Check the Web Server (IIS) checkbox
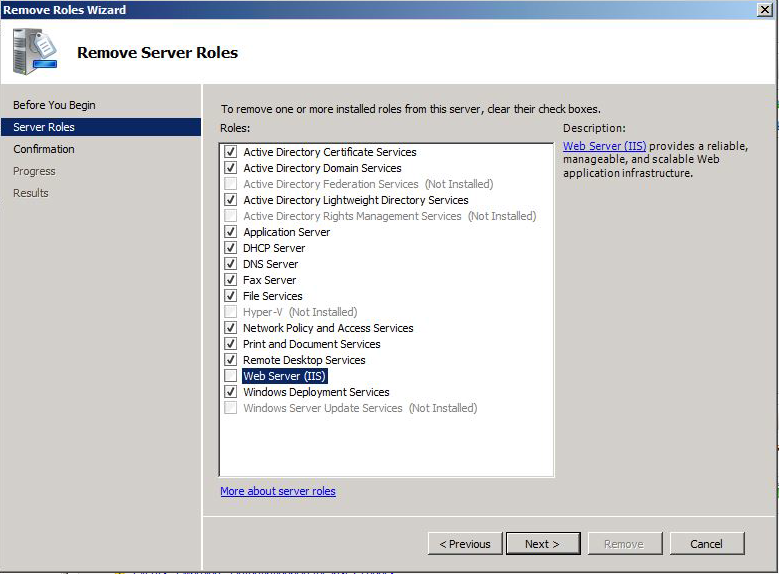This screenshot has width=779, height=574. pyautogui.click(x=231, y=376)
